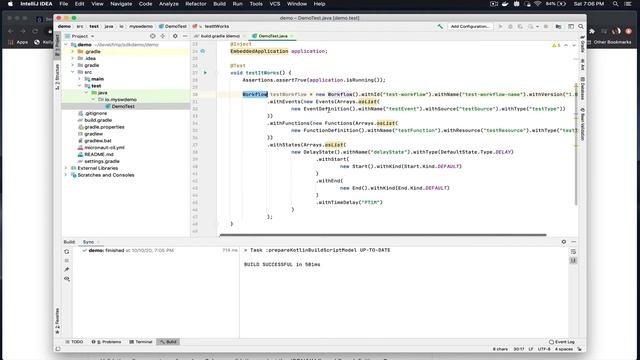This screenshot has height=360, width=640.
Task: Hide the Build panel with the minus icon
Action: pyautogui.click(x=573, y=242)
